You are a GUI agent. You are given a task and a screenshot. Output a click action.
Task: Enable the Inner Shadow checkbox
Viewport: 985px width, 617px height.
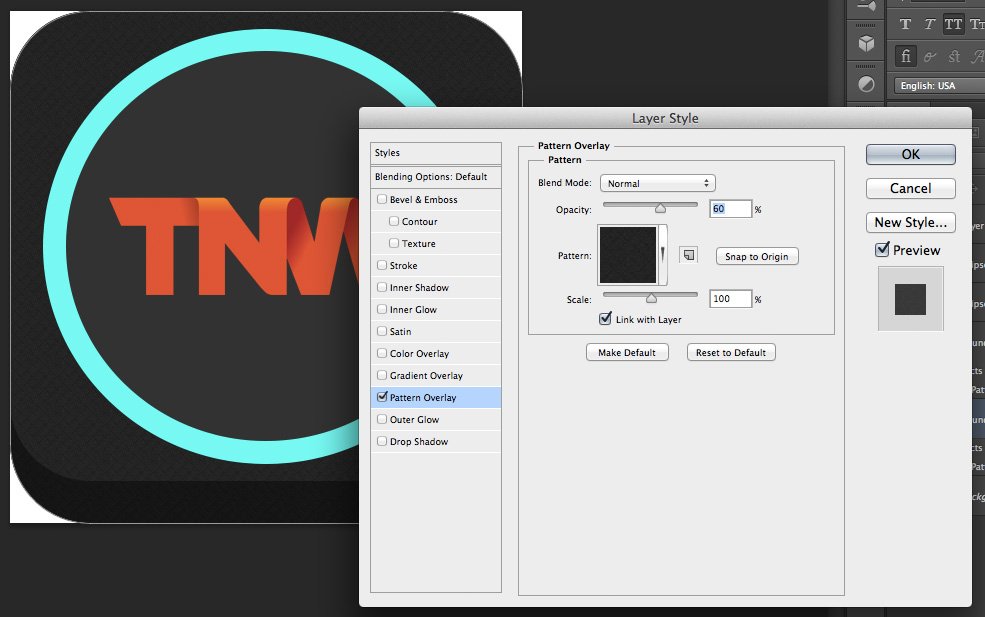click(382, 287)
